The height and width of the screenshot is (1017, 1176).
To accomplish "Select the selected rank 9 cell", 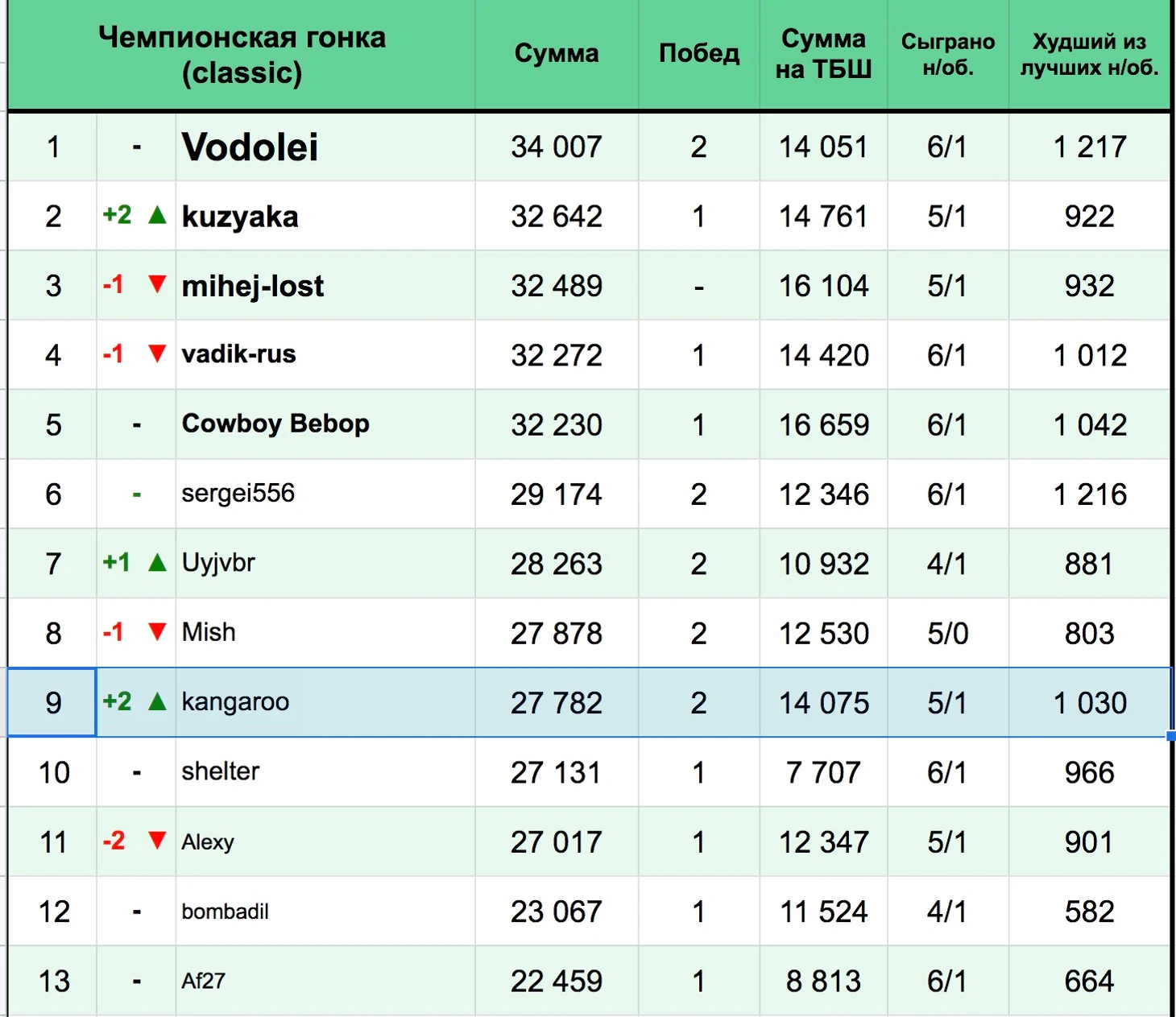I will coord(53,703).
